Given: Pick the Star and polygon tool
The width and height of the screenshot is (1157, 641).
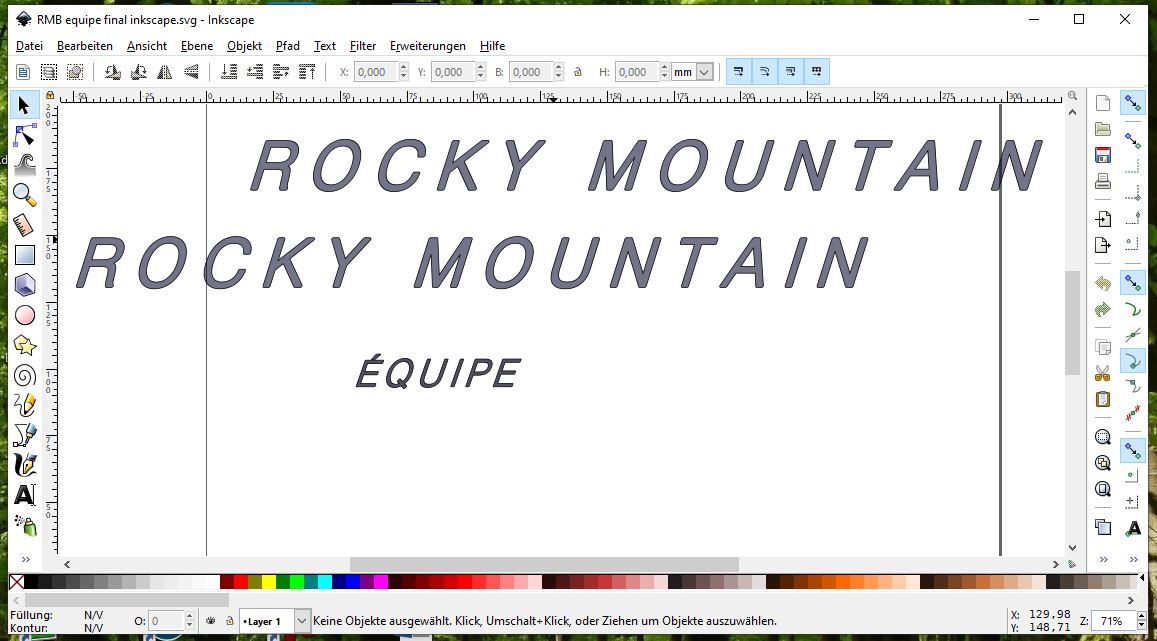Looking at the screenshot, I should pos(24,346).
